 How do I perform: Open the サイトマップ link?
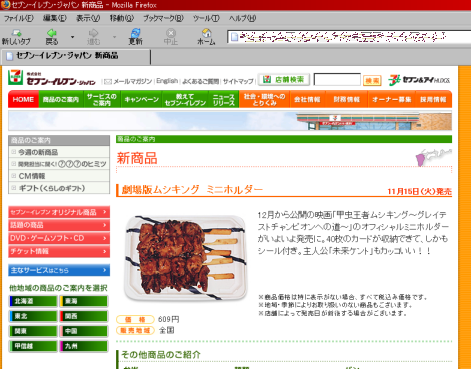pyautogui.click(x=238, y=81)
